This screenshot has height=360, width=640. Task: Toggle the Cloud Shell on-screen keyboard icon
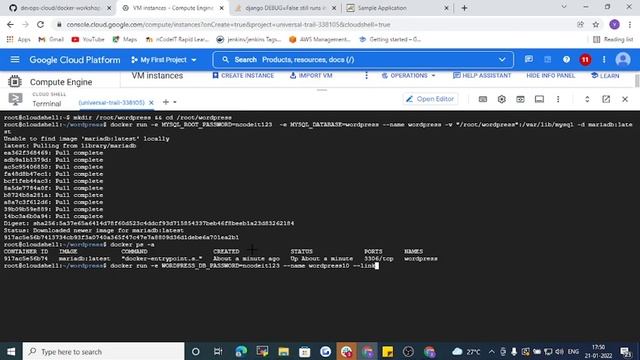[482, 99]
